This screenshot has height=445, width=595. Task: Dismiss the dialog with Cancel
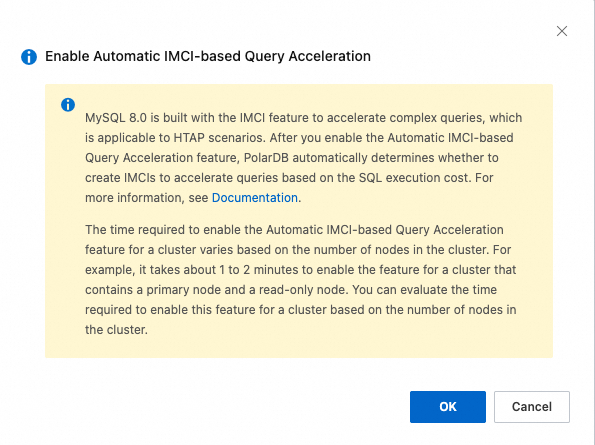532,407
